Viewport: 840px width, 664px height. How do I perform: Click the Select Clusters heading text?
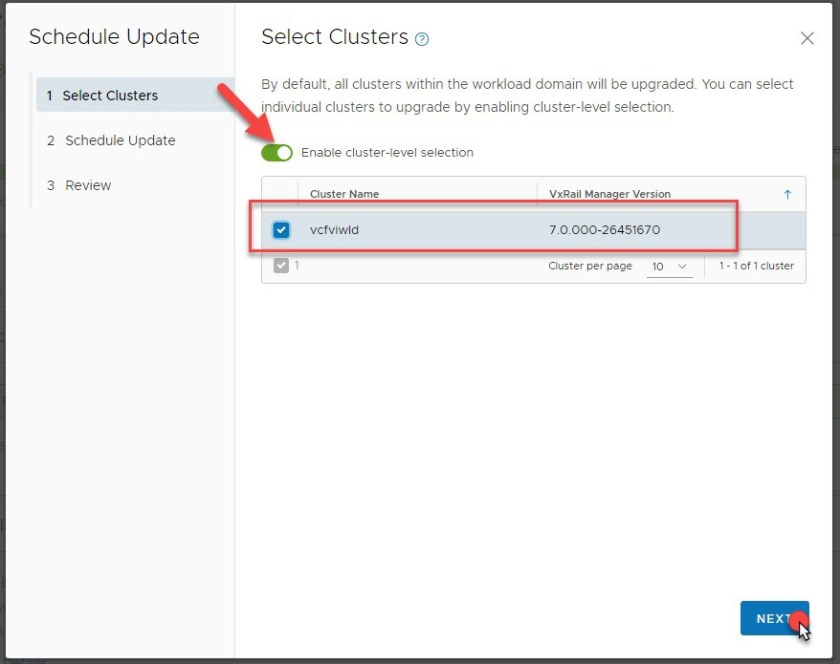(334, 37)
